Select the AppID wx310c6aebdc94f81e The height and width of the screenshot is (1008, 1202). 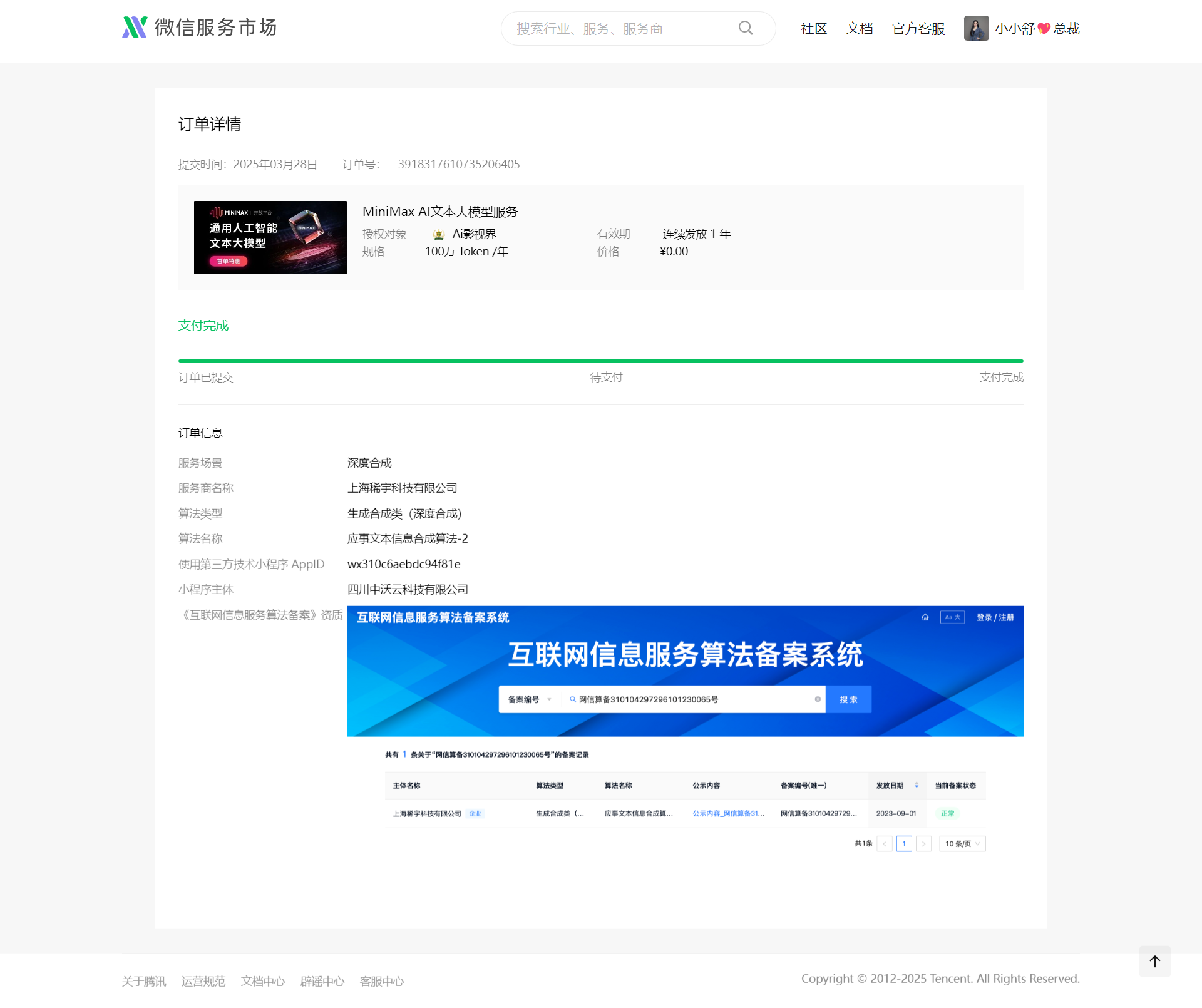404,564
